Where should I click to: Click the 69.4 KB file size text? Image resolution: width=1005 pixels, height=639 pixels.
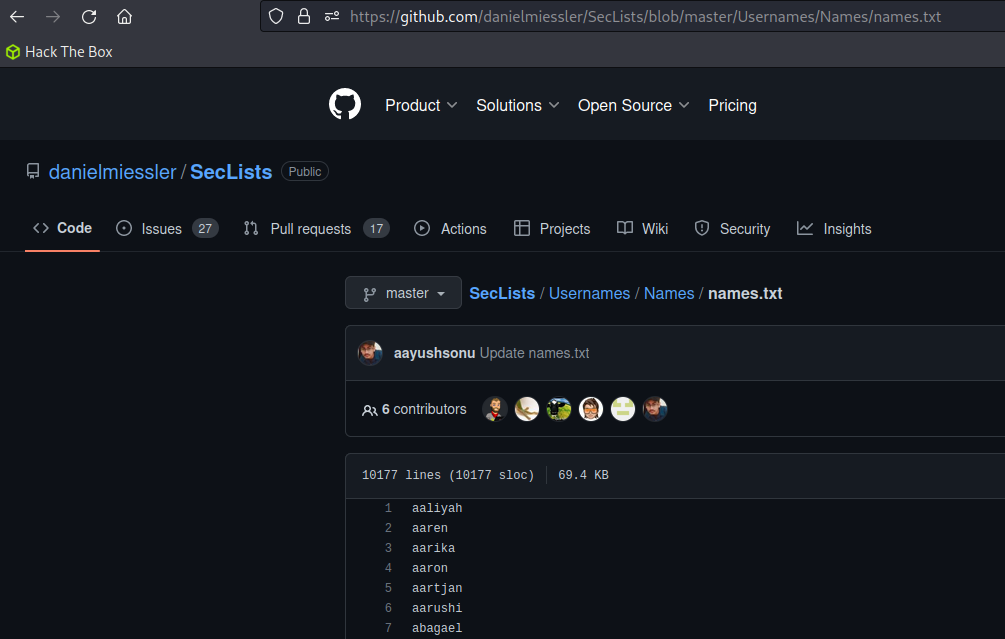[583, 475]
